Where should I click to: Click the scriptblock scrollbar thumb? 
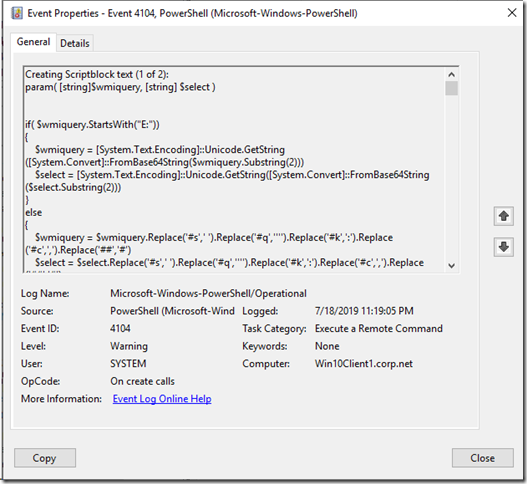point(451,88)
